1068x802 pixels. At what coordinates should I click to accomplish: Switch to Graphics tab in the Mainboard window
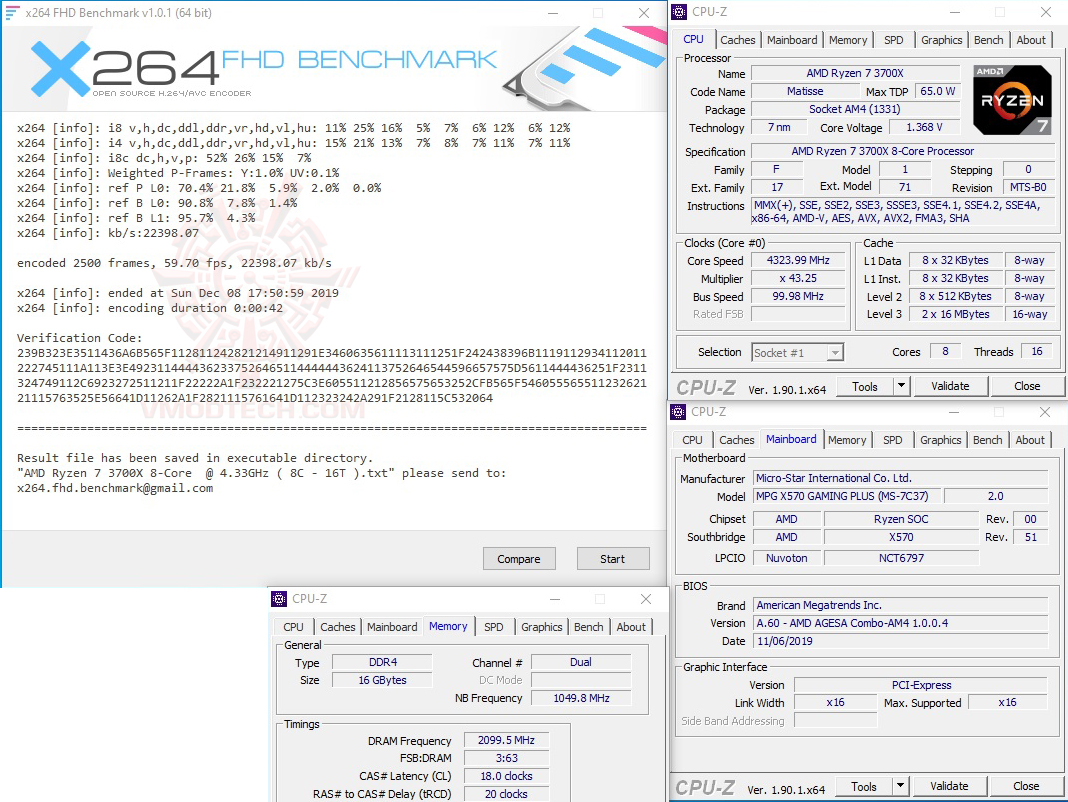940,440
